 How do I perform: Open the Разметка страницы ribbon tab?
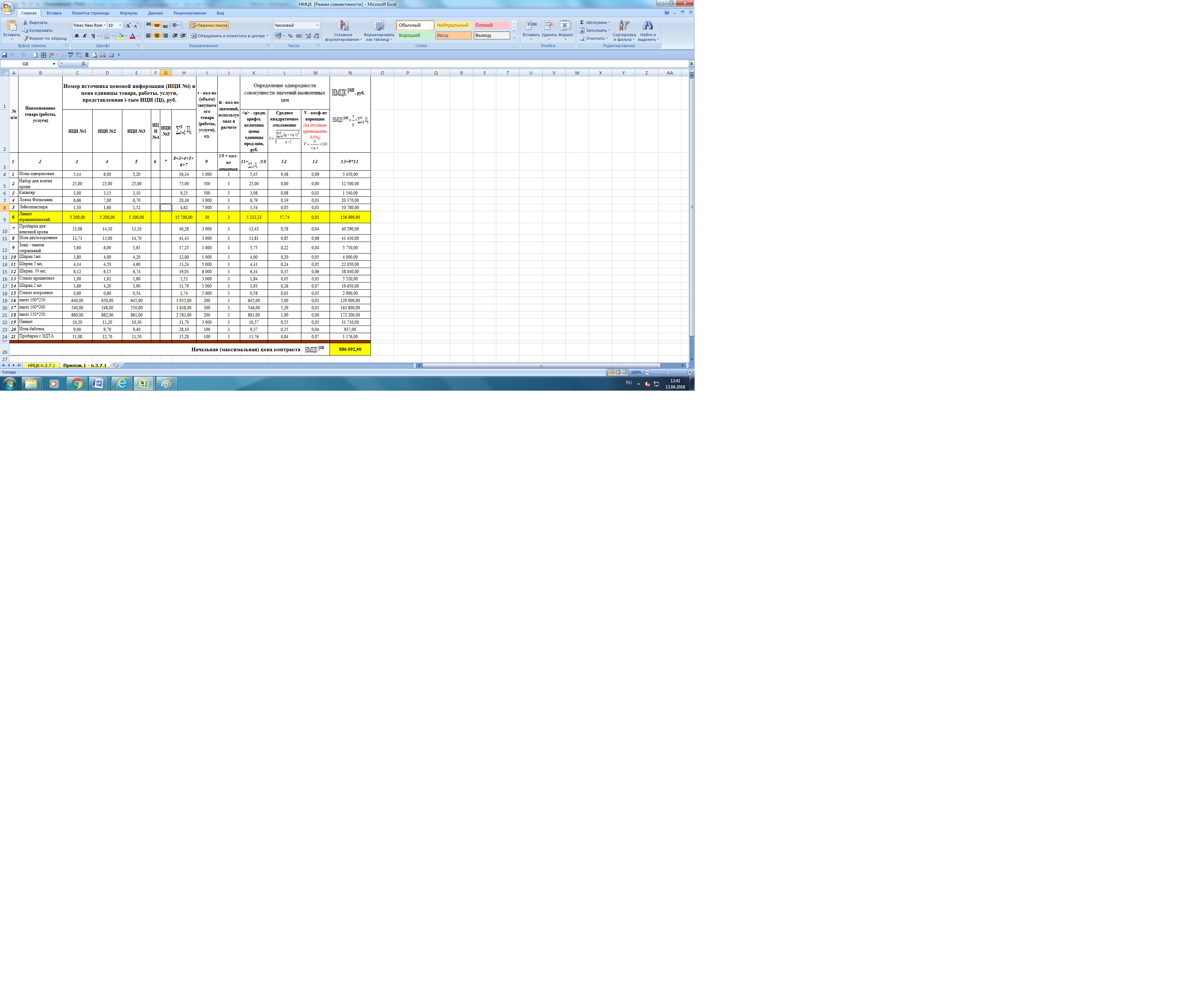click(90, 13)
